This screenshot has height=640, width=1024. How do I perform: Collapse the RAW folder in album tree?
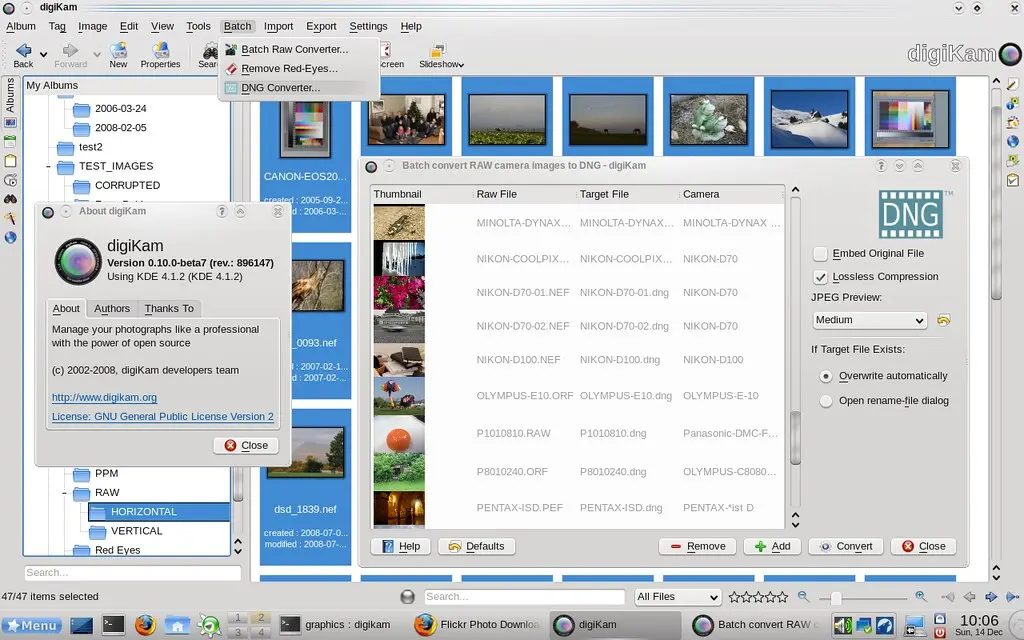coord(65,492)
